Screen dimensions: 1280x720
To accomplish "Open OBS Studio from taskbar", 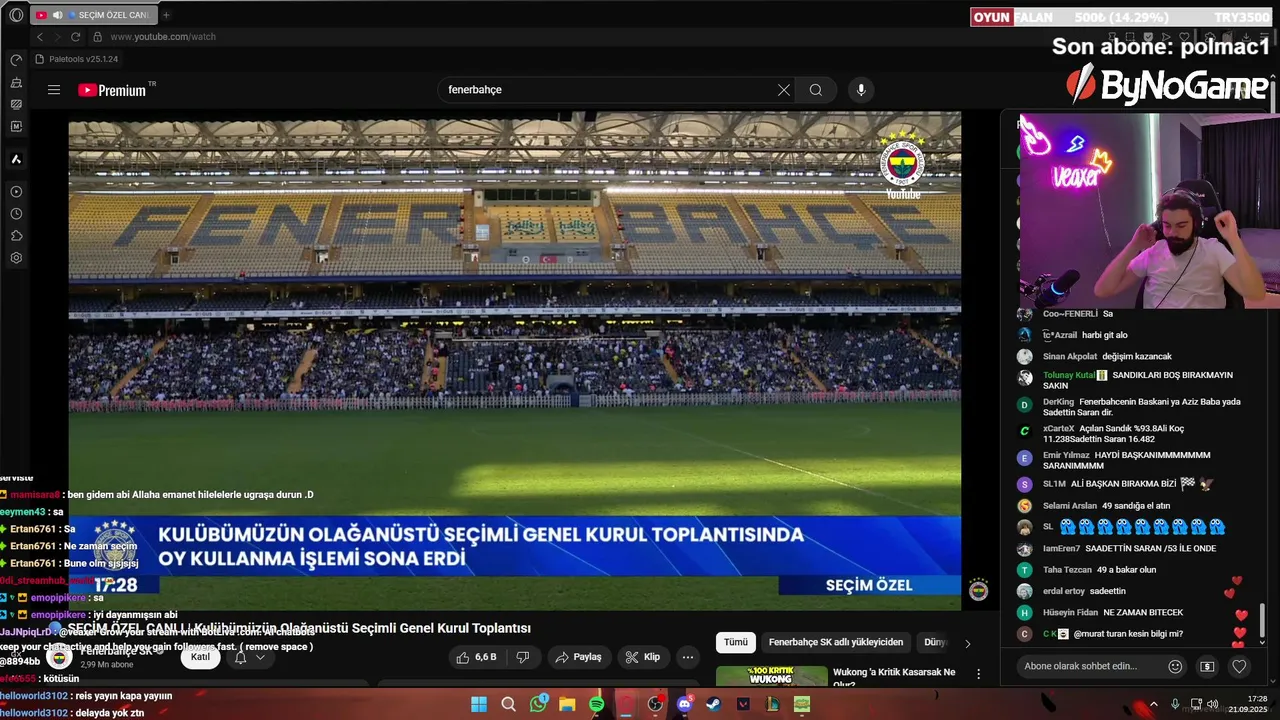I will pos(655,704).
